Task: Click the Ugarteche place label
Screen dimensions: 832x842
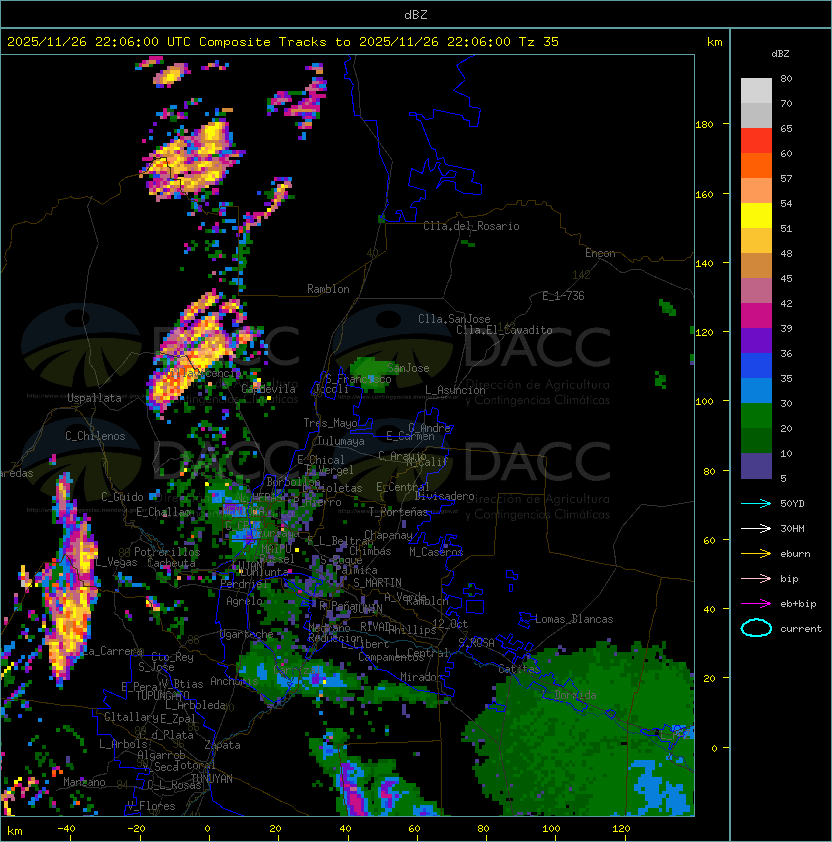Action: tap(246, 634)
